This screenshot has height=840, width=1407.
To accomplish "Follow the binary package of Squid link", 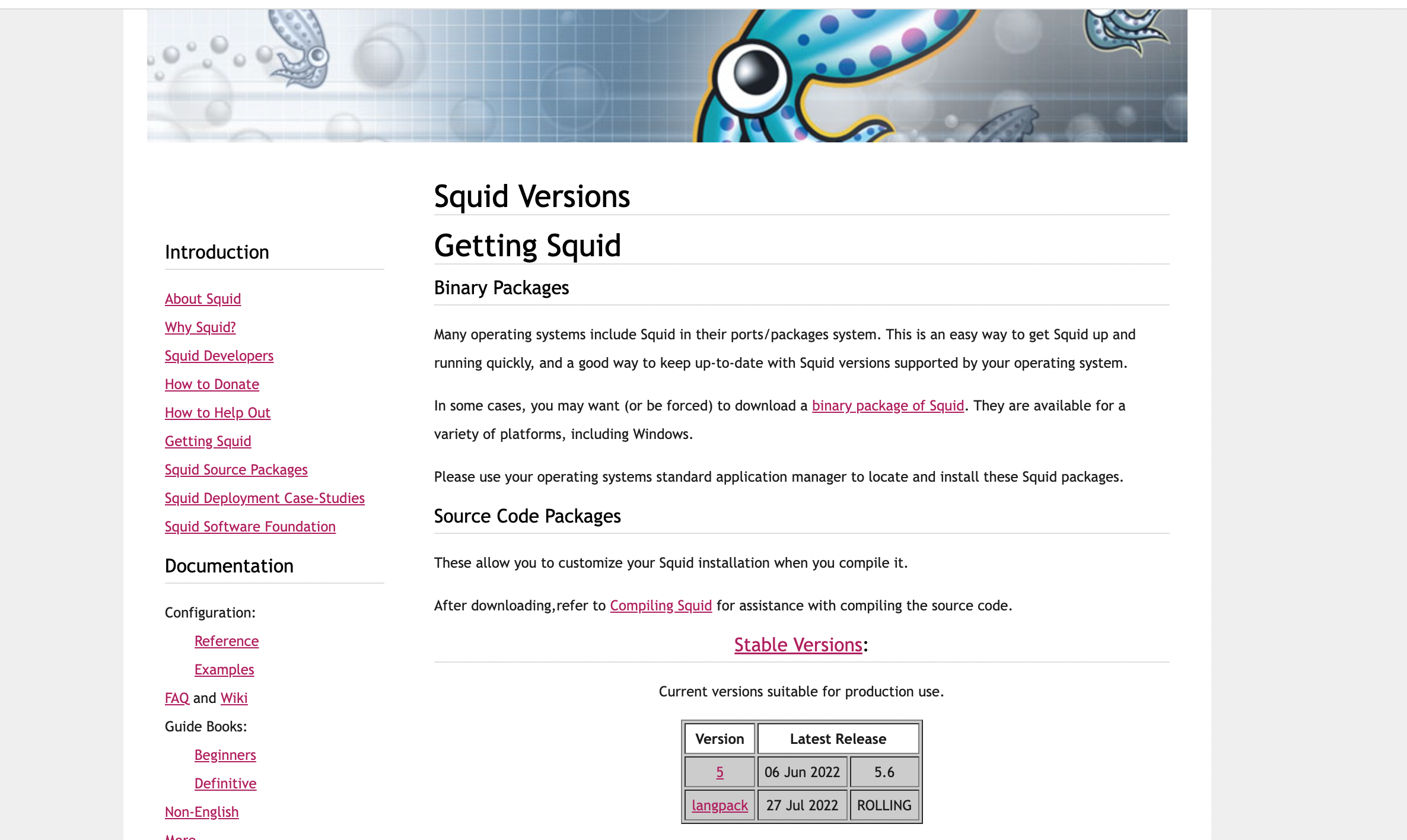I will click(x=887, y=406).
